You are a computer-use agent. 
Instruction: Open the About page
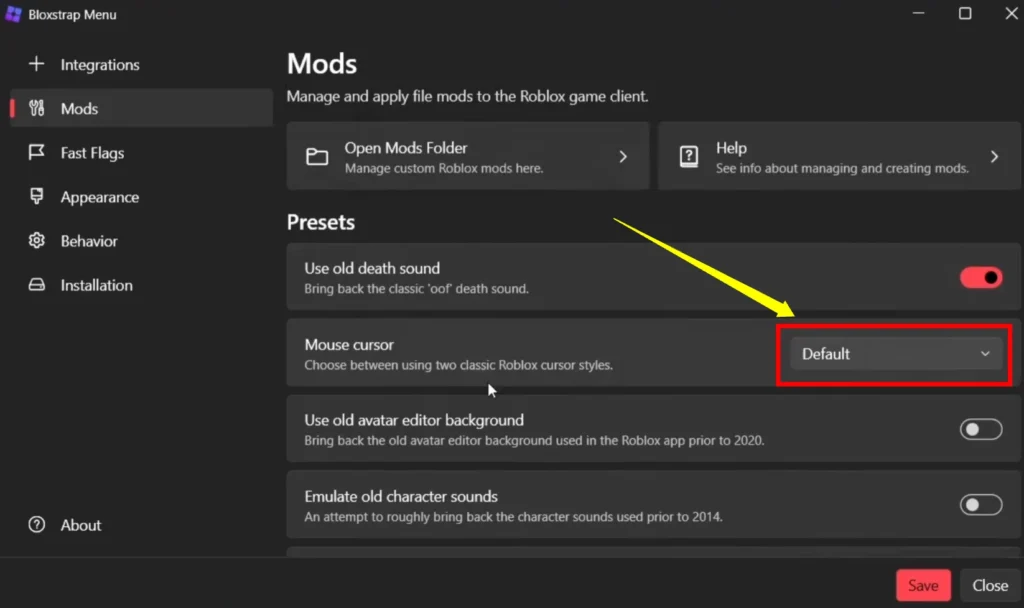click(x=141, y=525)
